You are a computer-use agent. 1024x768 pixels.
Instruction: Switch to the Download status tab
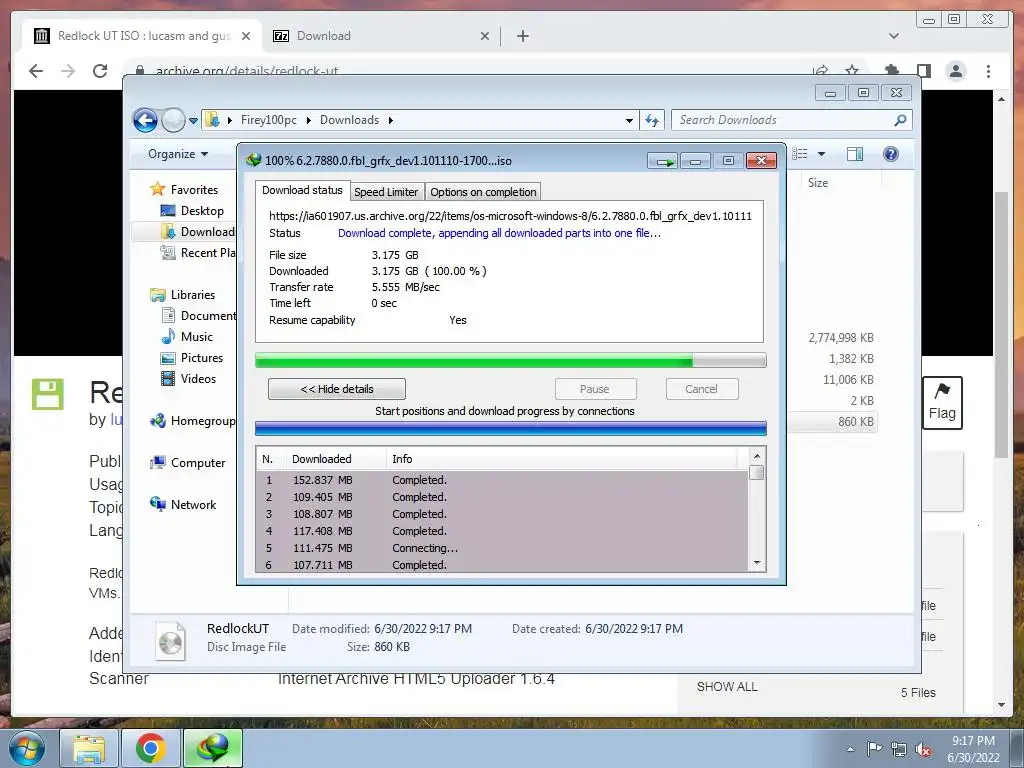tap(302, 190)
